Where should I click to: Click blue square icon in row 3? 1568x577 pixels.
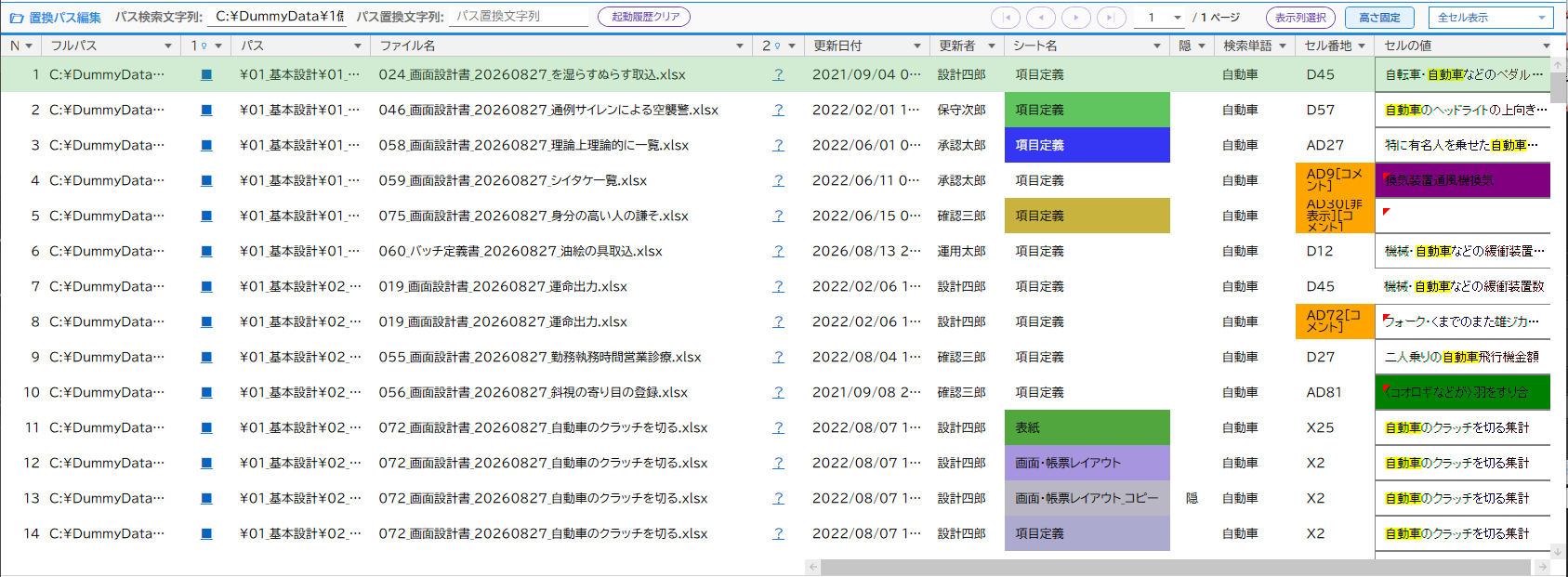coord(206,145)
